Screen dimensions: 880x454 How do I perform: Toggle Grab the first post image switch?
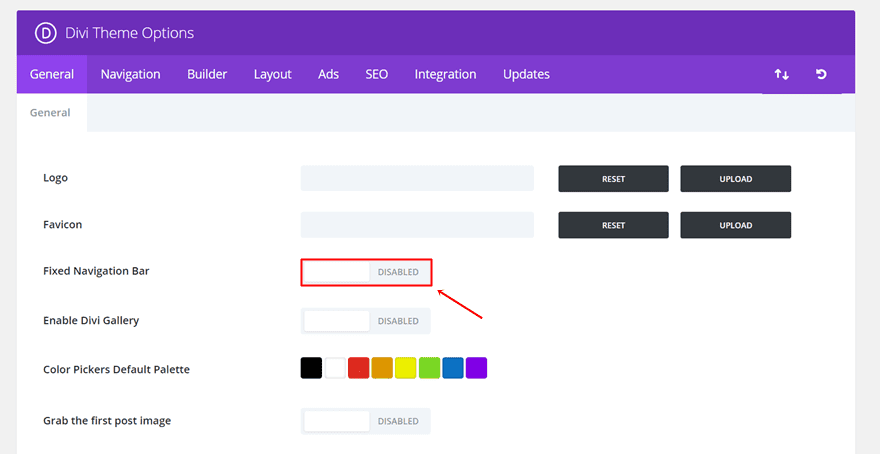366,421
